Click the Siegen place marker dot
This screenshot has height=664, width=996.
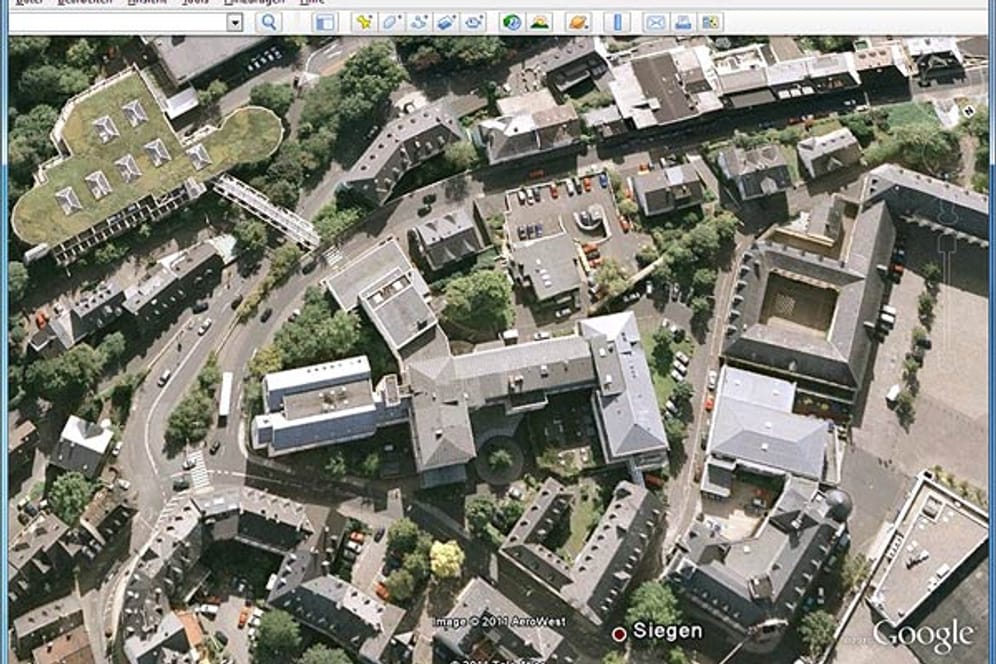[x=619, y=633]
